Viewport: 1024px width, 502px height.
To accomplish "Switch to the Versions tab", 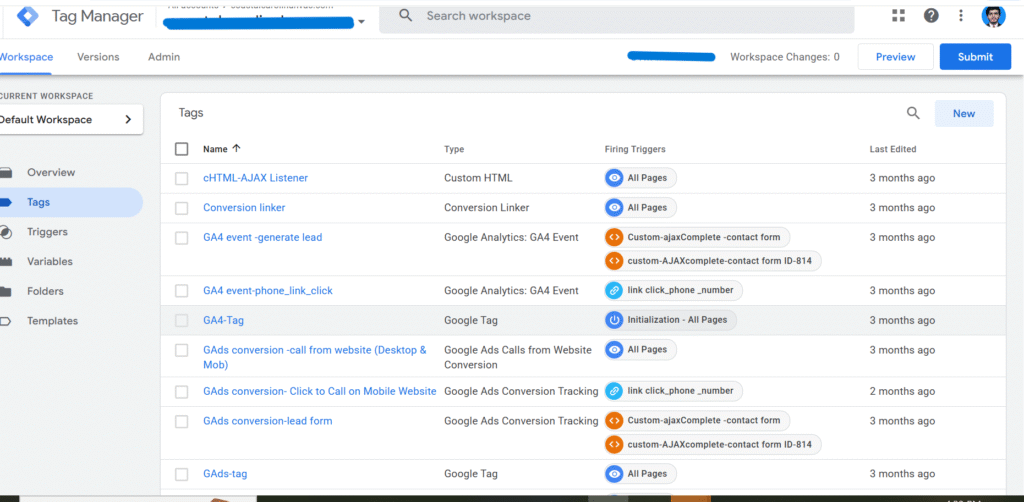I will (x=98, y=57).
